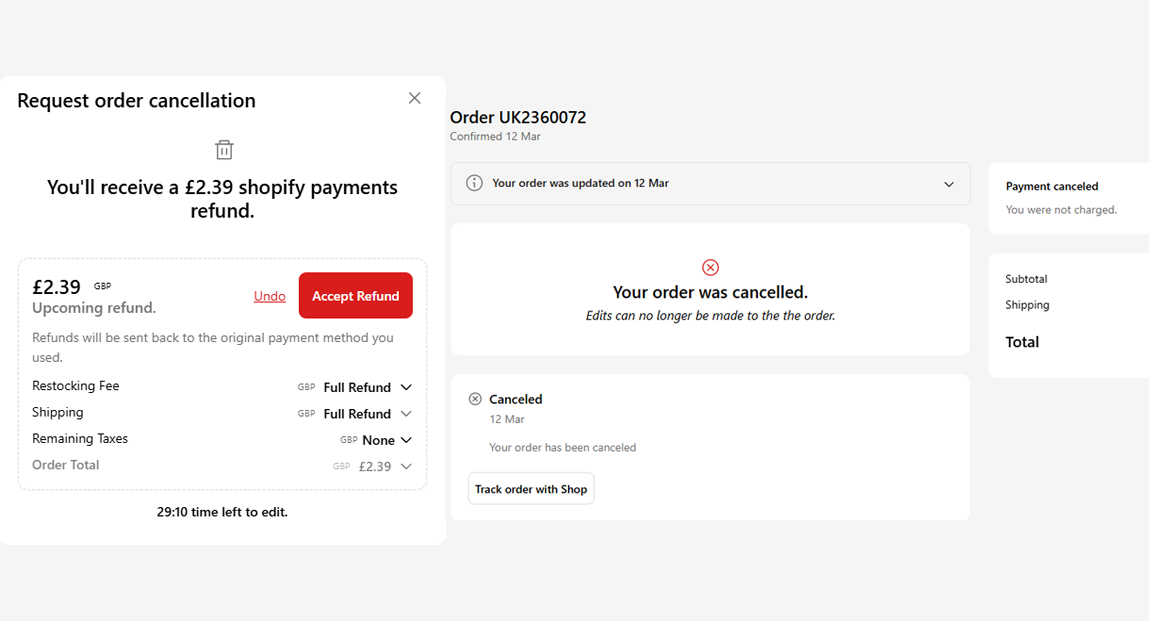Click the Order UK2360072 heading
1149x621 pixels.
(x=518, y=117)
